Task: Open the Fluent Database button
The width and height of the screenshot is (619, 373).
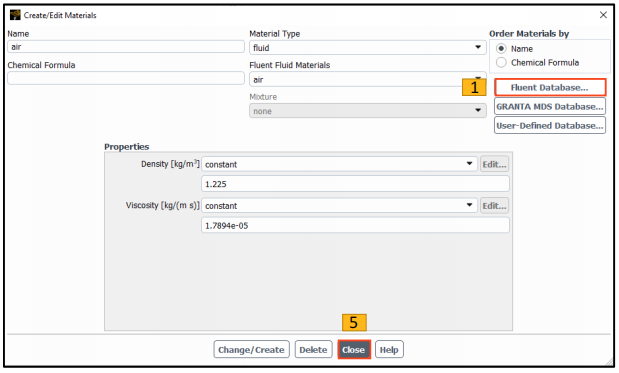Action: (x=550, y=87)
